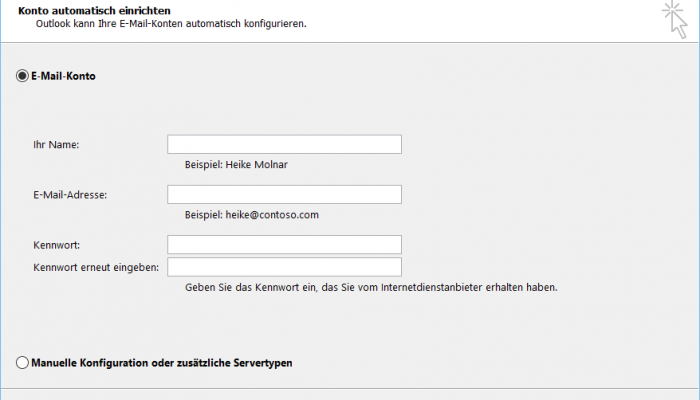Click the 'E-Mail-Adresse:' field label

(70, 195)
